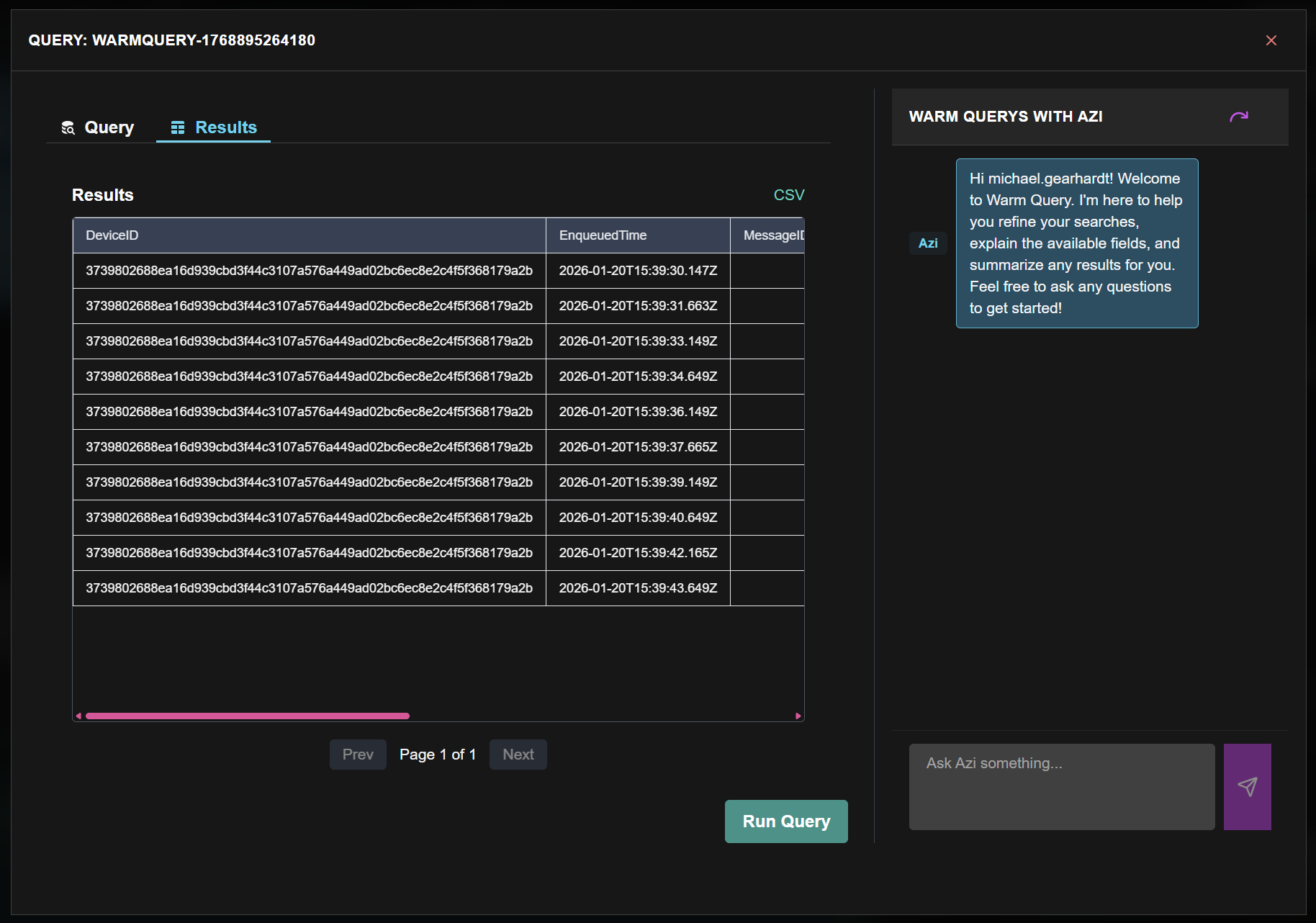Select timestamp 2026-01-20T15:39:31.663Z cell

(x=638, y=306)
